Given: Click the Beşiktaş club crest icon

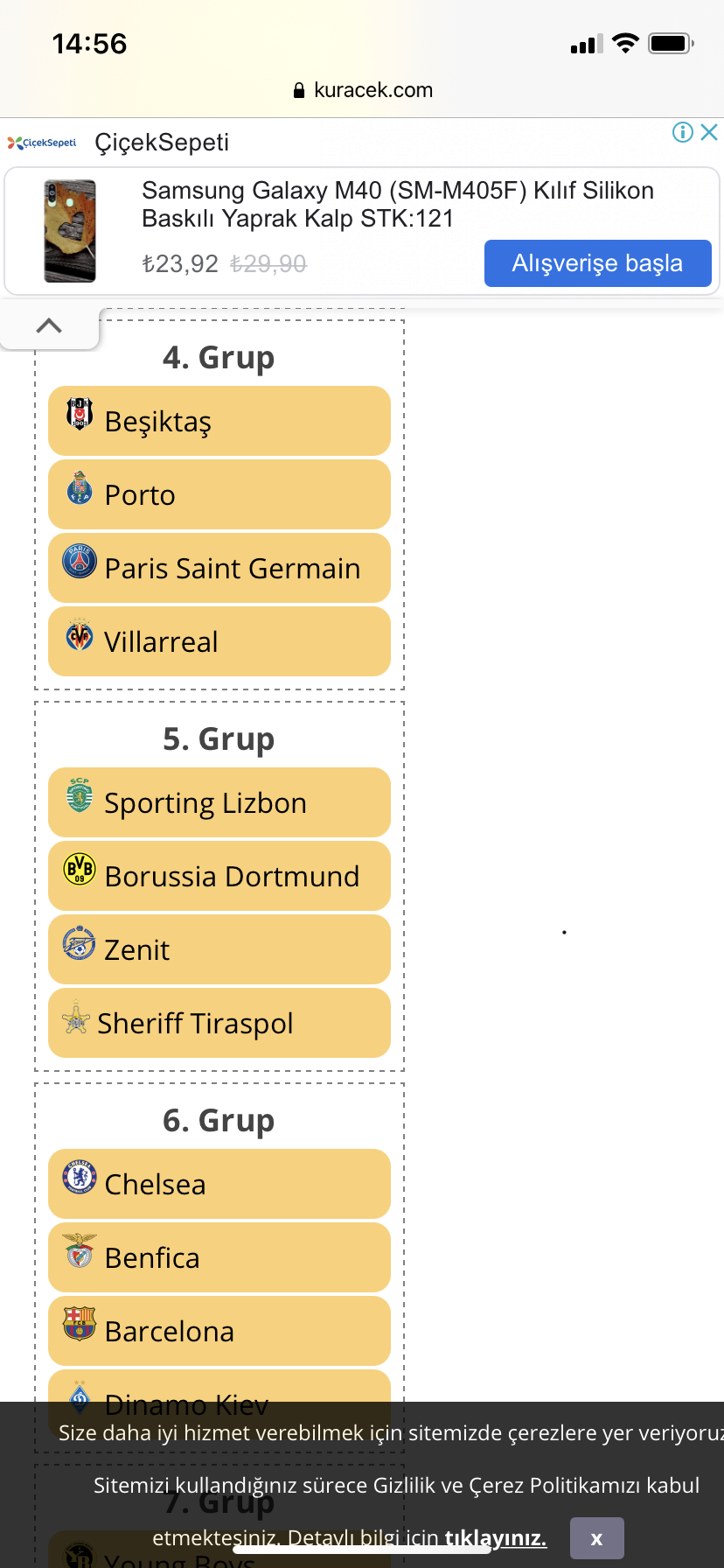Looking at the screenshot, I should [x=80, y=412].
